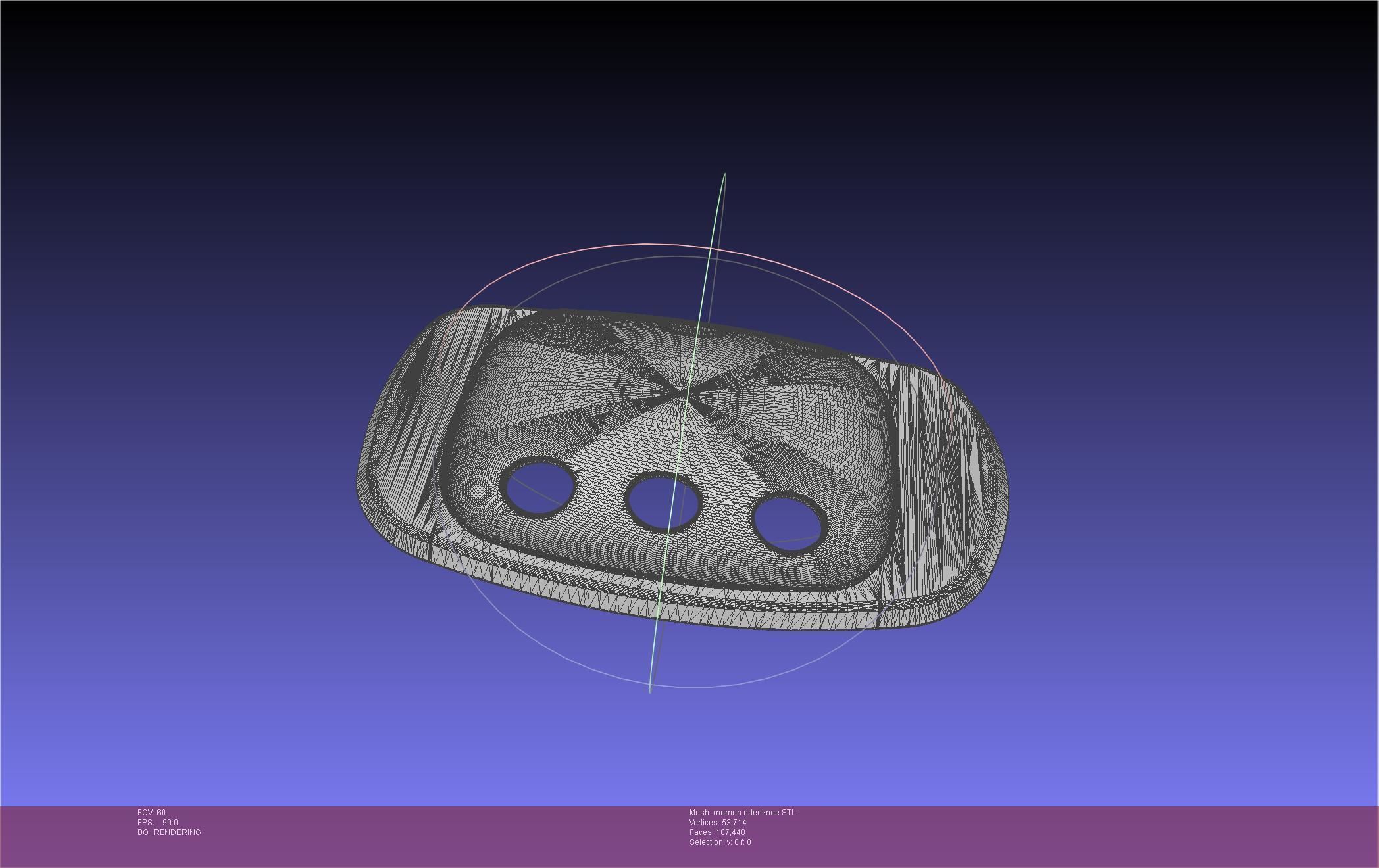Click the BO_RENDERING label

coord(169,832)
